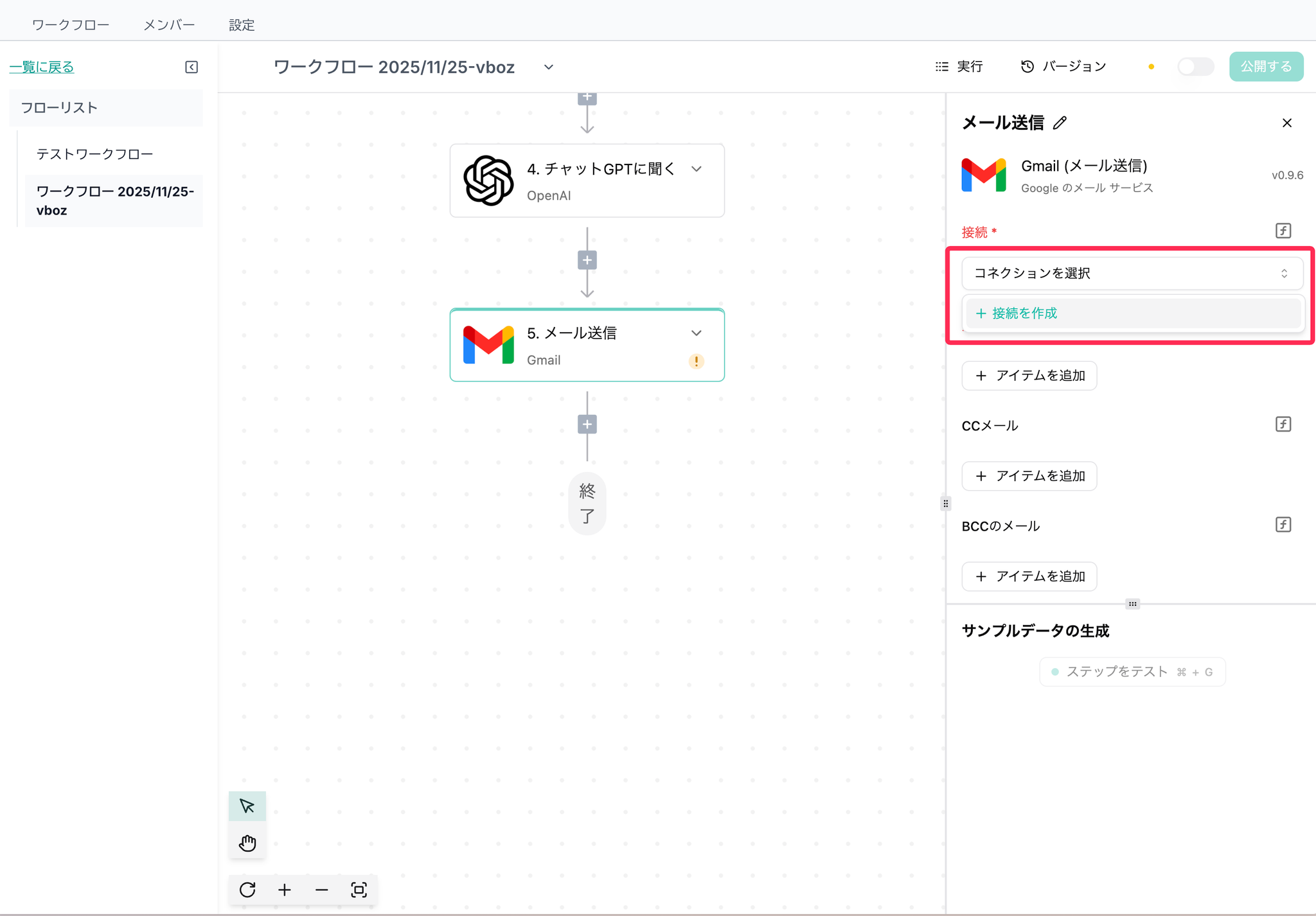
Task: Click the 一覧に戻る link
Action: click(42, 67)
